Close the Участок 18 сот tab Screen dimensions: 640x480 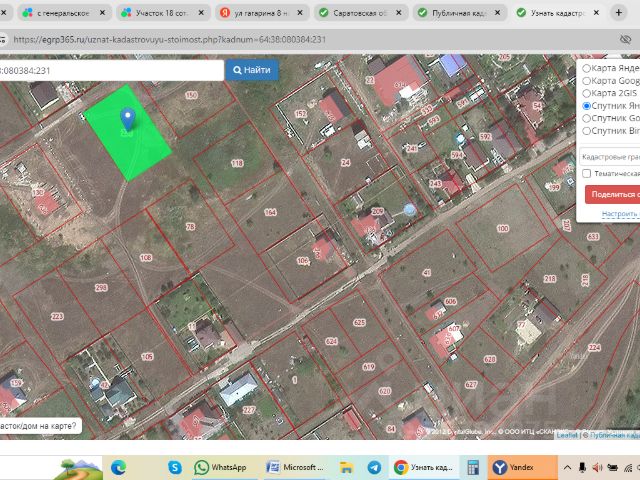click(x=201, y=13)
